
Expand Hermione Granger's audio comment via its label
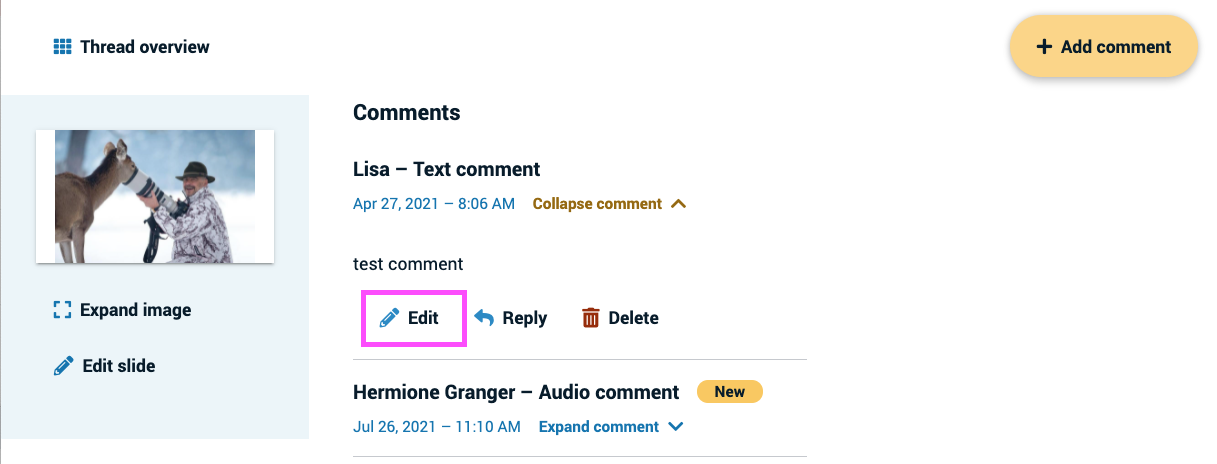coord(599,427)
